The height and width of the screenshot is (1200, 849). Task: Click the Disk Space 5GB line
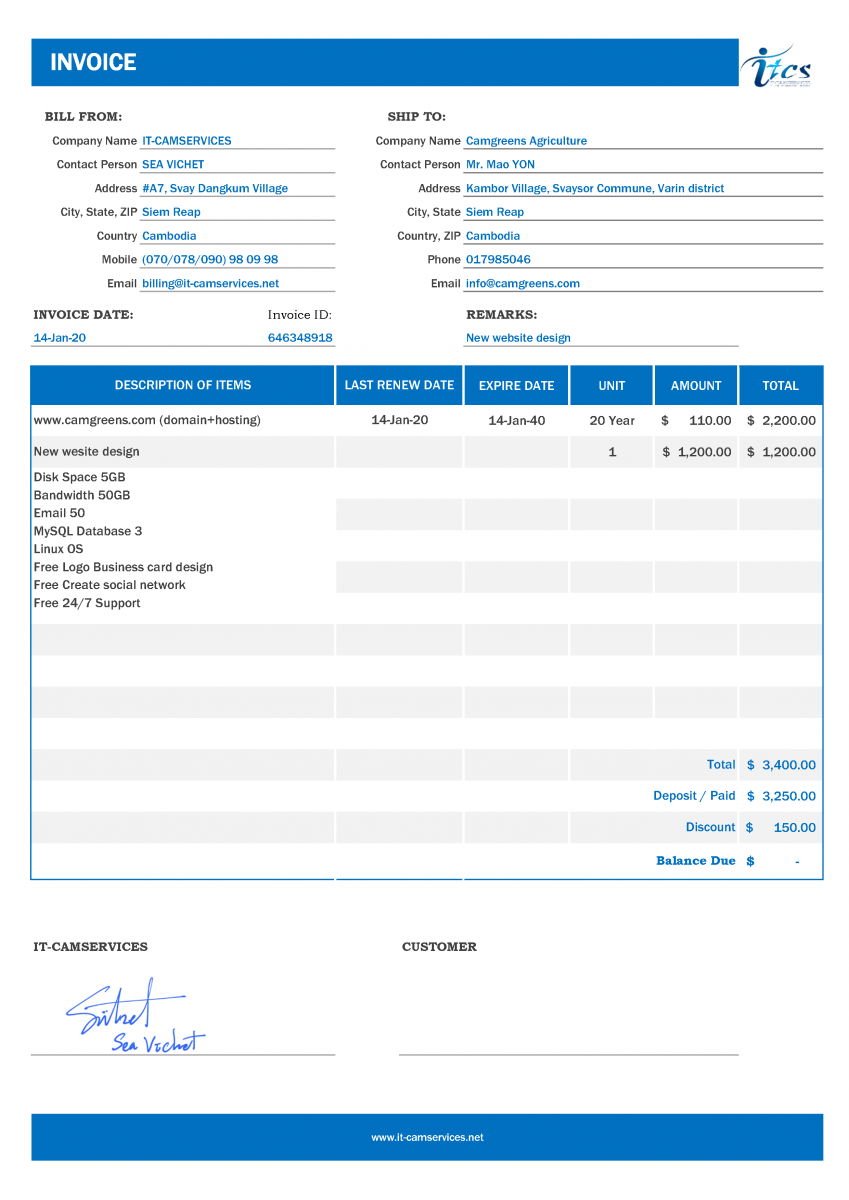(79, 477)
